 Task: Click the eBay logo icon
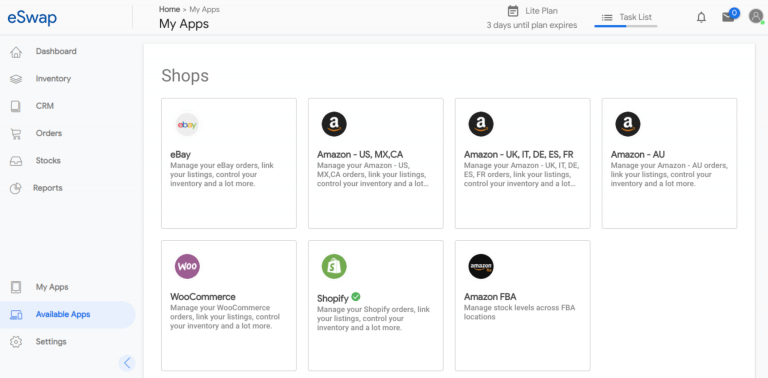pos(187,124)
